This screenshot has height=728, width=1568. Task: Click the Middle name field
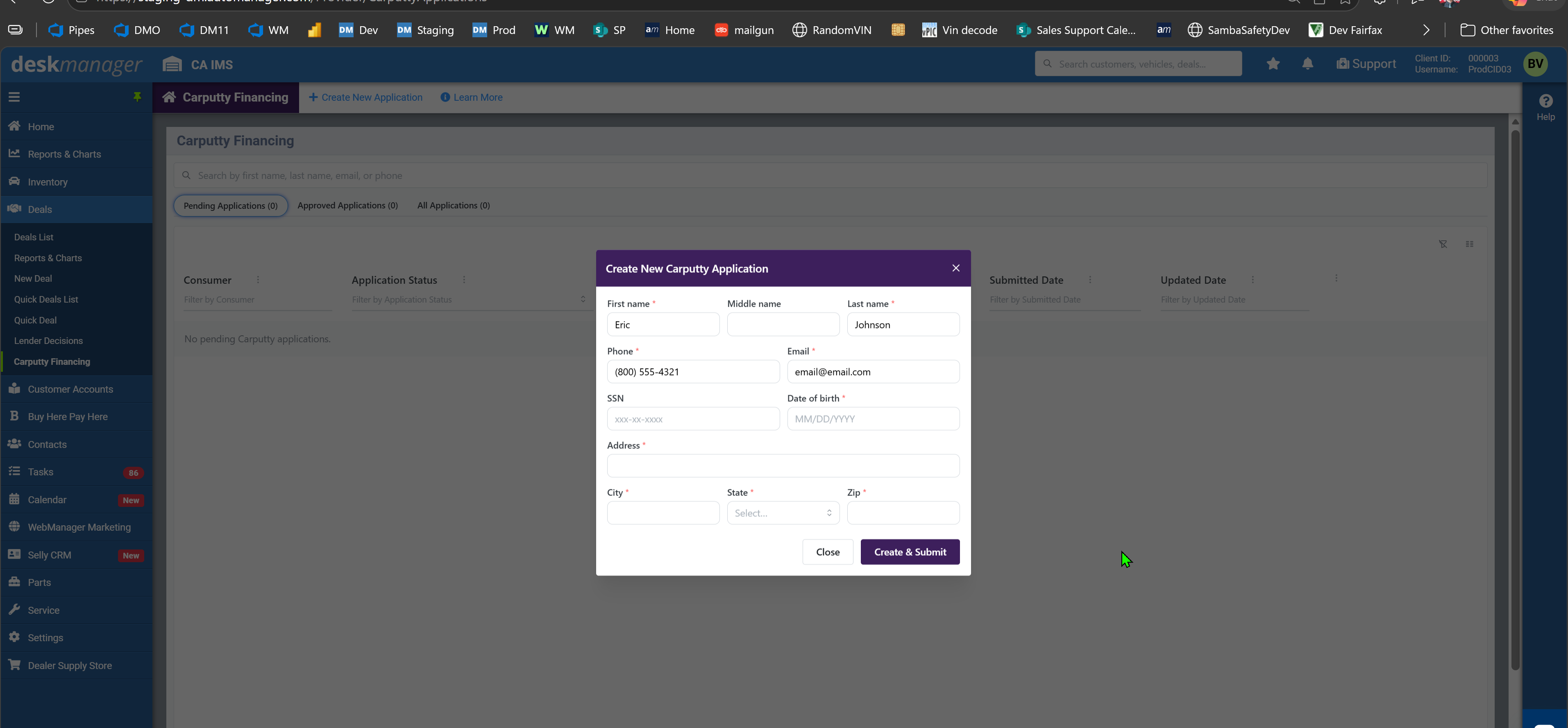[783, 324]
